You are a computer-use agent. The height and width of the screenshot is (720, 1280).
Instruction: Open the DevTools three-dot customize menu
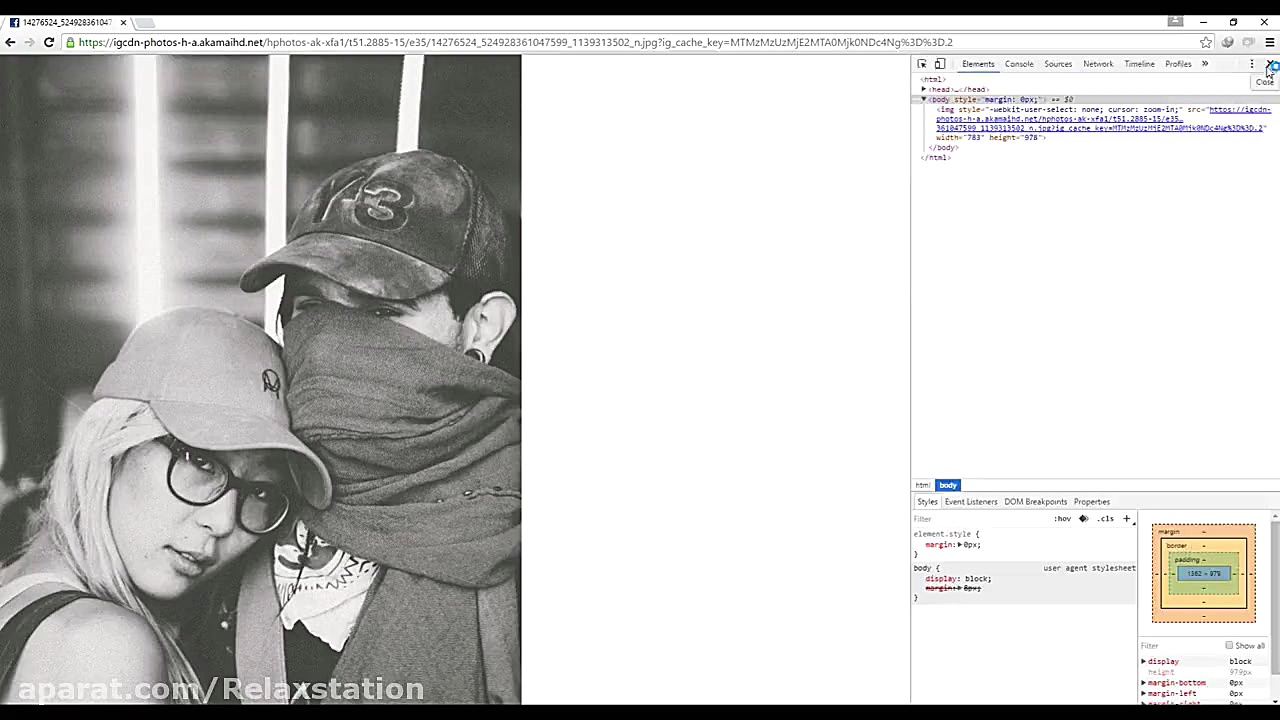(x=1251, y=64)
